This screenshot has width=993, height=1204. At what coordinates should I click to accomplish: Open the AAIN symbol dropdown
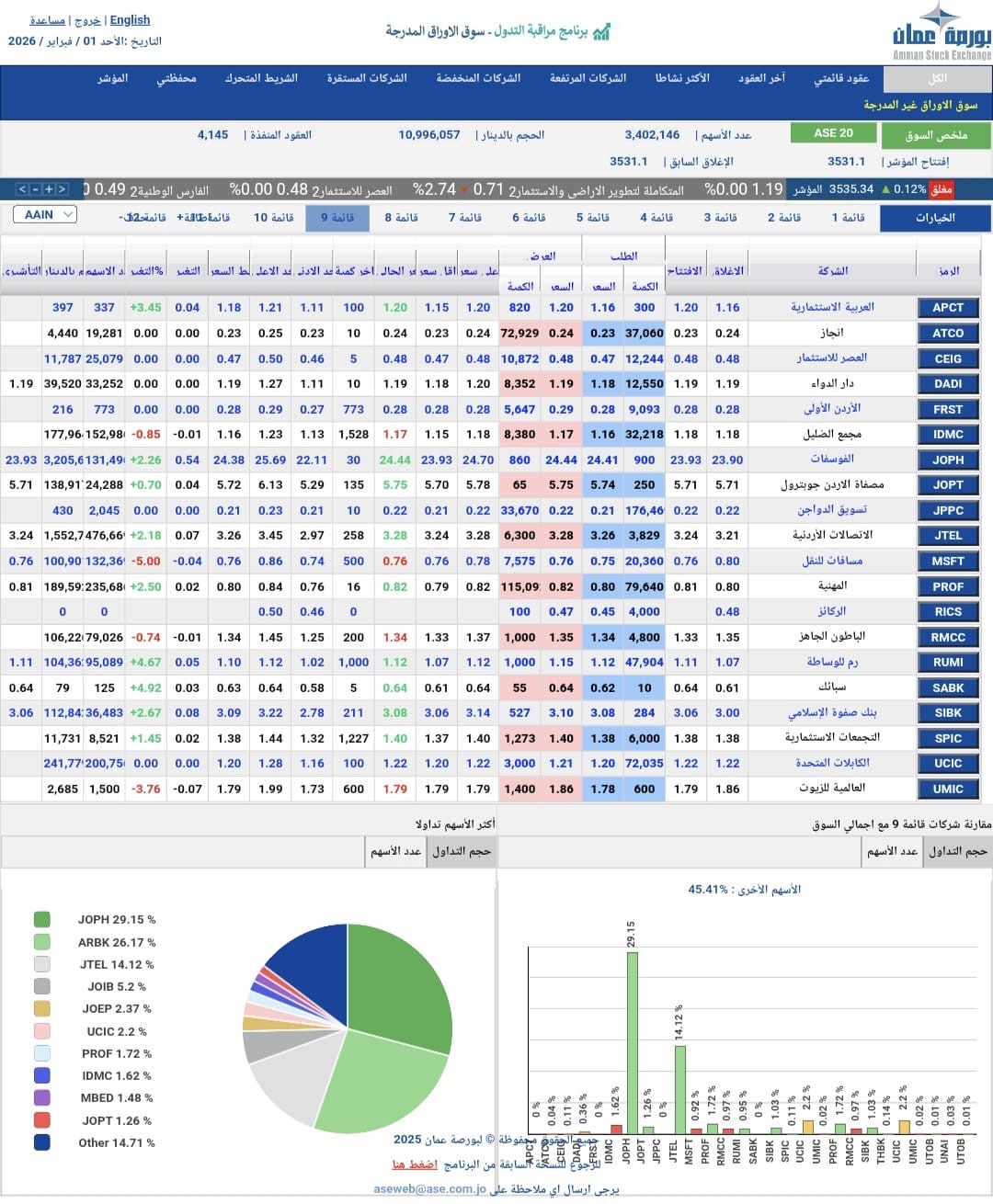tap(45, 215)
